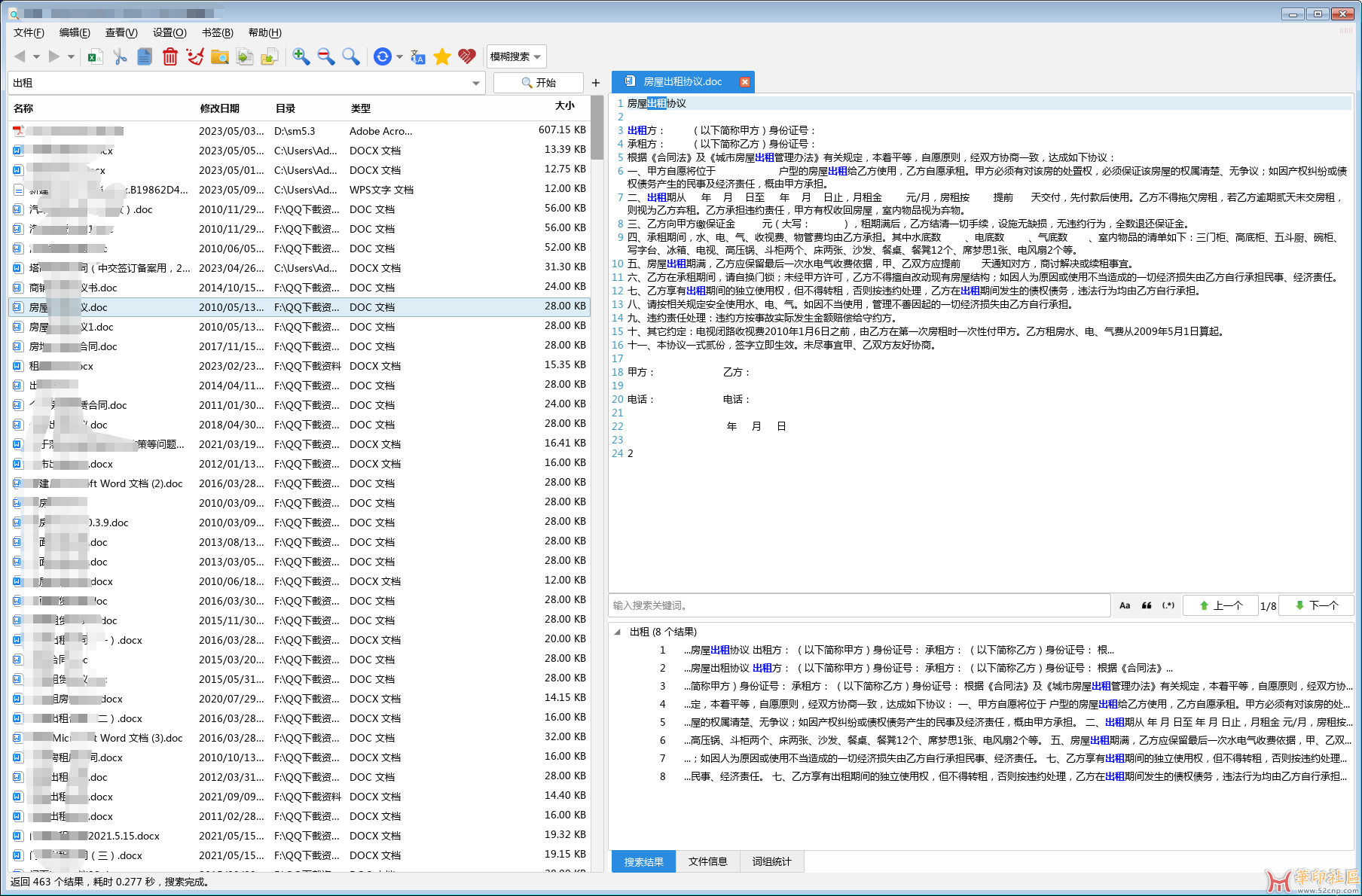Open the back arrow history dropdown
This screenshot has height=896, width=1362.
pos(35,57)
